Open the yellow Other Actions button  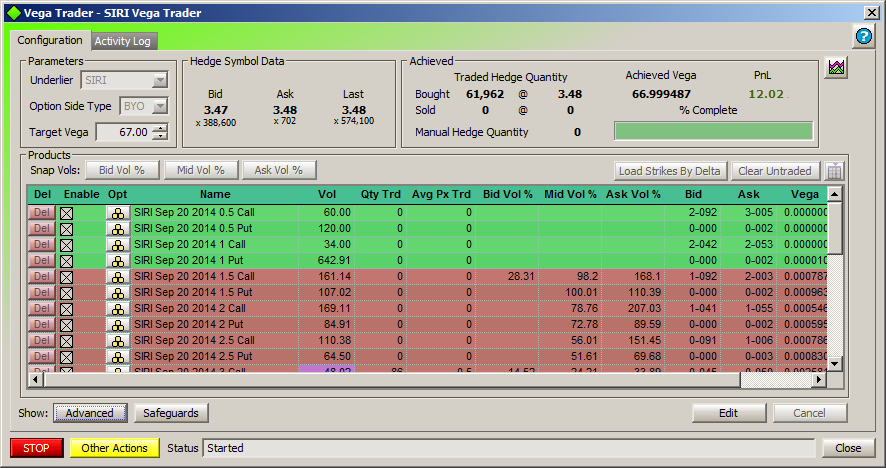click(115, 448)
